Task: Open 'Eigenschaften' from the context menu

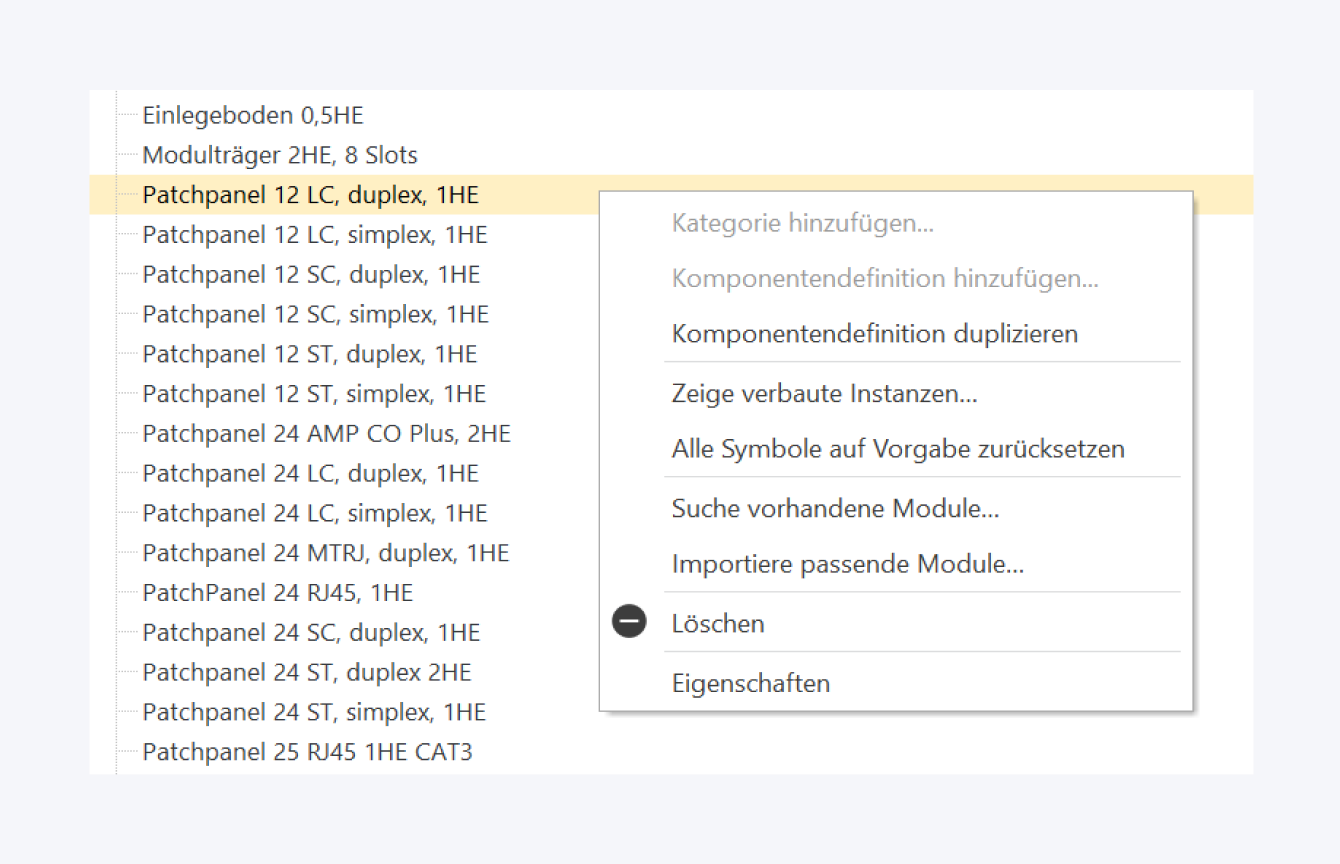Action: tap(750, 683)
